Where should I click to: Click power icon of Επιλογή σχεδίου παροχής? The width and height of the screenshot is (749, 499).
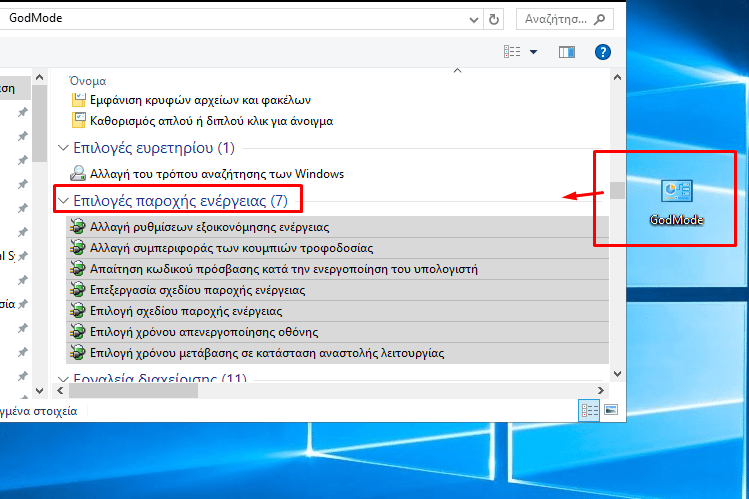tap(77, 310)
